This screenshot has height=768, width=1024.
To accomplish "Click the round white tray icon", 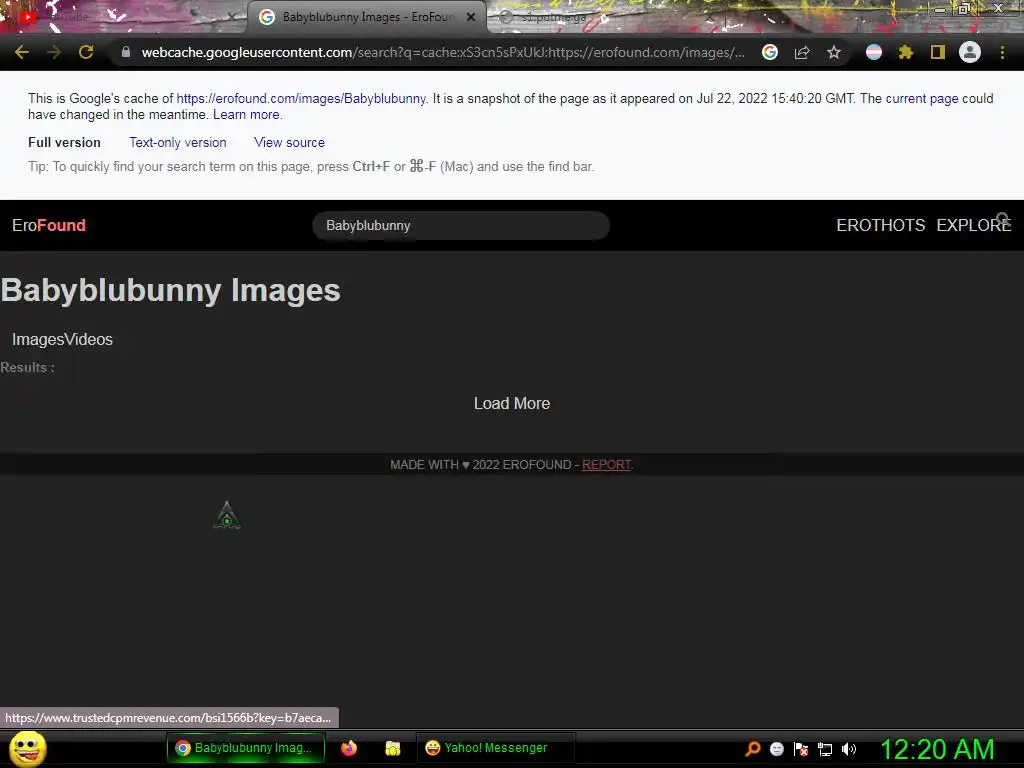I will [x=776, y=748].
